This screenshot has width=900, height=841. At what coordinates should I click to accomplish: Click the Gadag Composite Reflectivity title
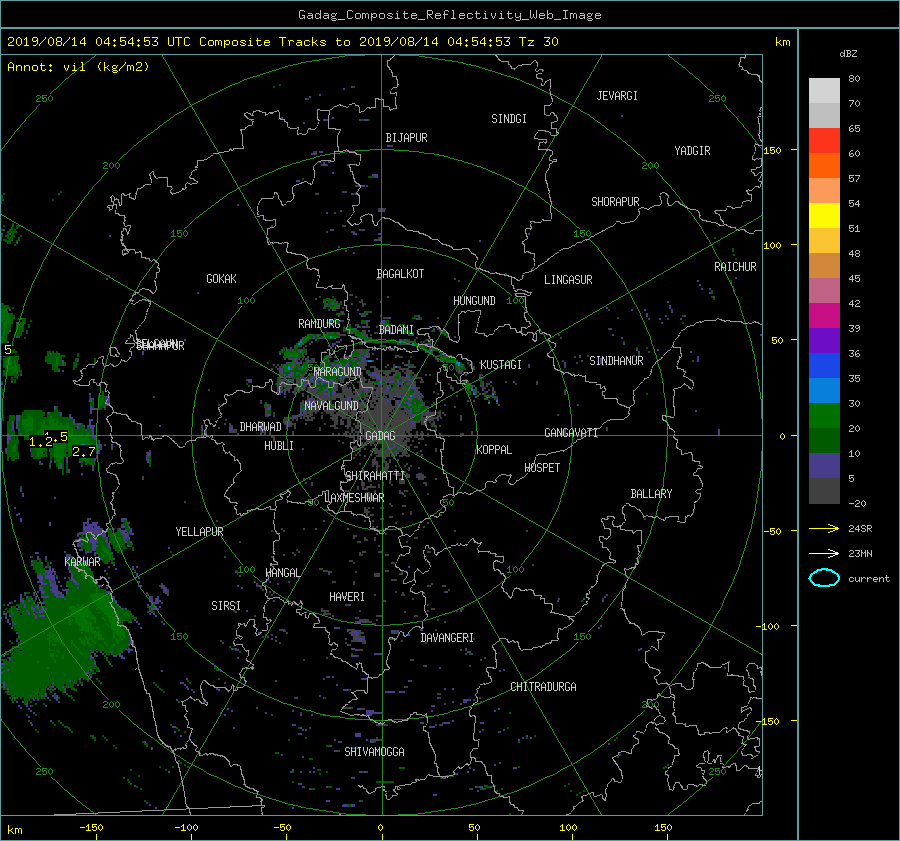449,15
